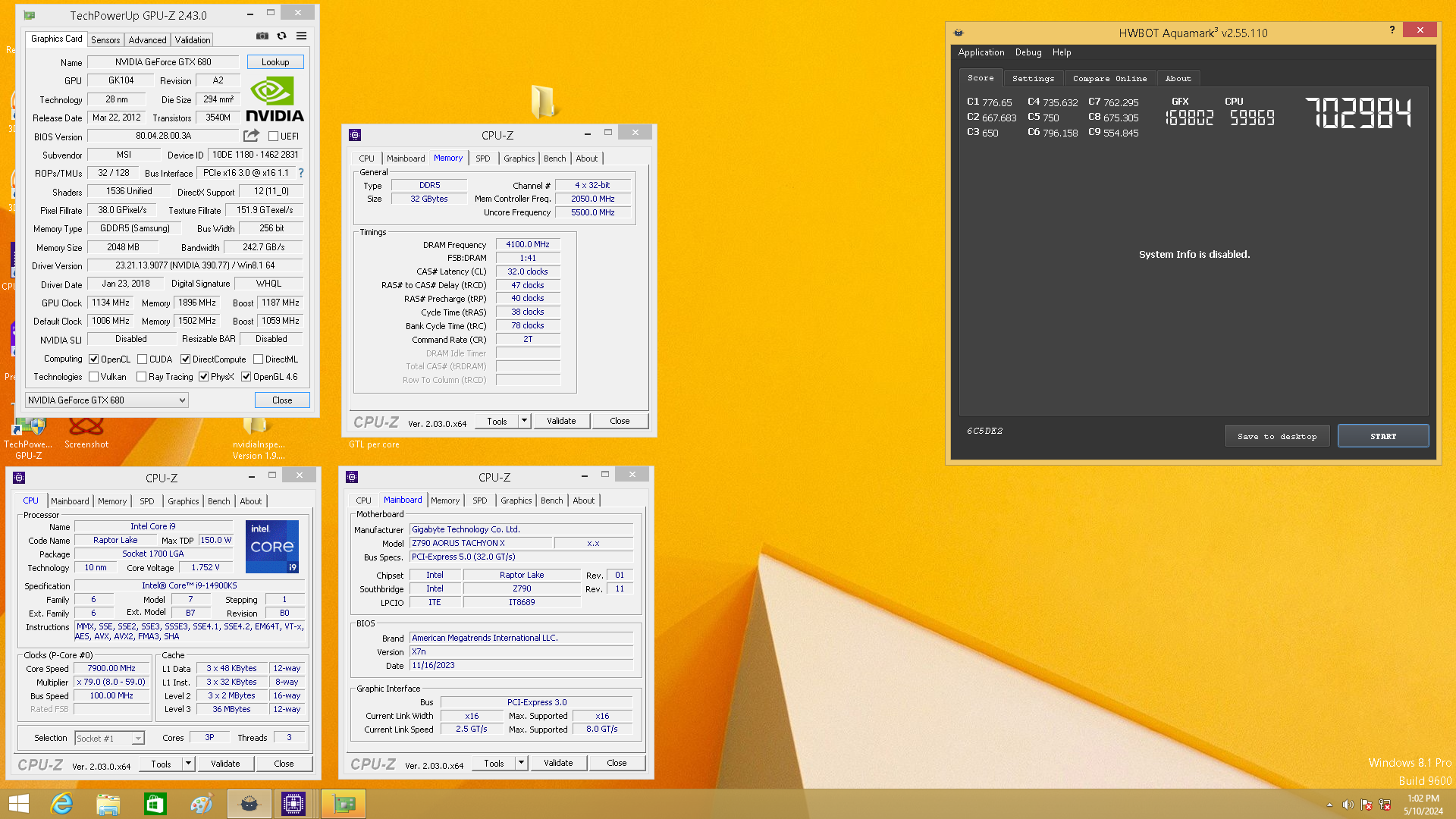Image resolution: width=1456 pixels, height=819 pixels.
Task: Click the volume speaker tray icon
Action: 1348,805
